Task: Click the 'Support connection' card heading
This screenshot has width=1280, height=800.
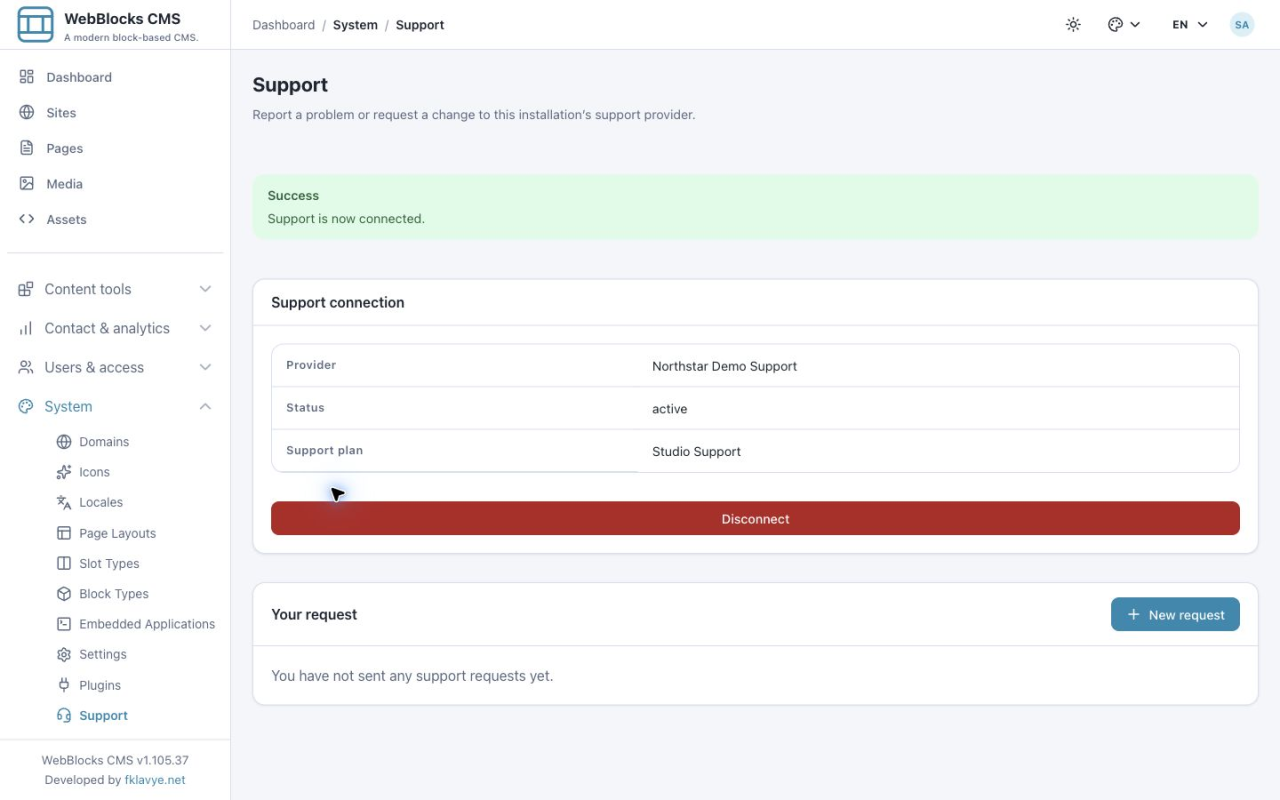Action: [x=338, y=302]
